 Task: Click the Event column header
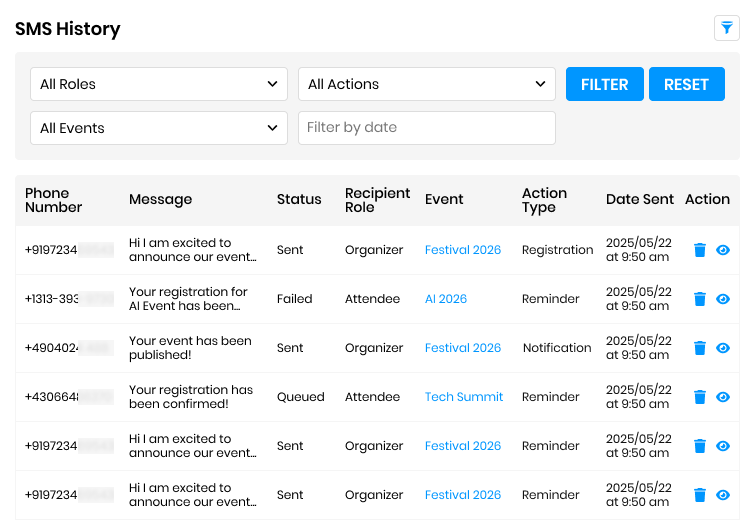pyautogui.click(x=444, y=199)
